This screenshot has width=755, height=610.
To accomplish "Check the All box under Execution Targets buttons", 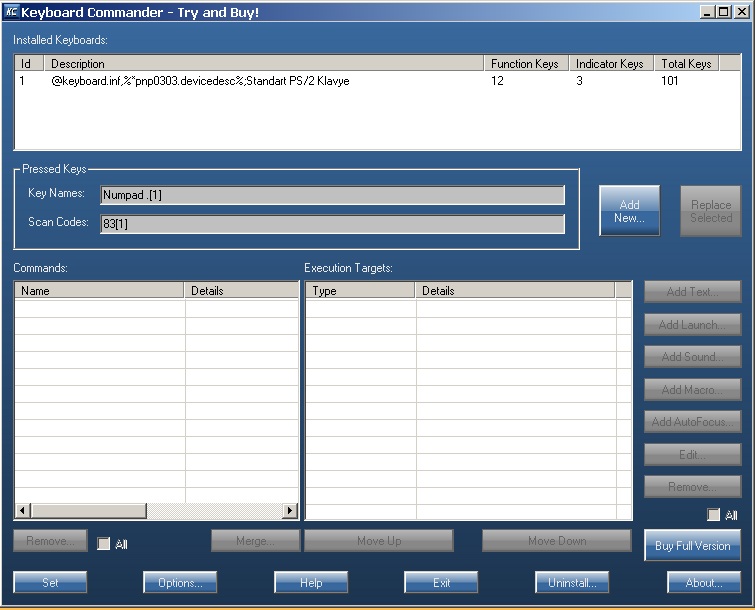I will [x=714, y=515].
